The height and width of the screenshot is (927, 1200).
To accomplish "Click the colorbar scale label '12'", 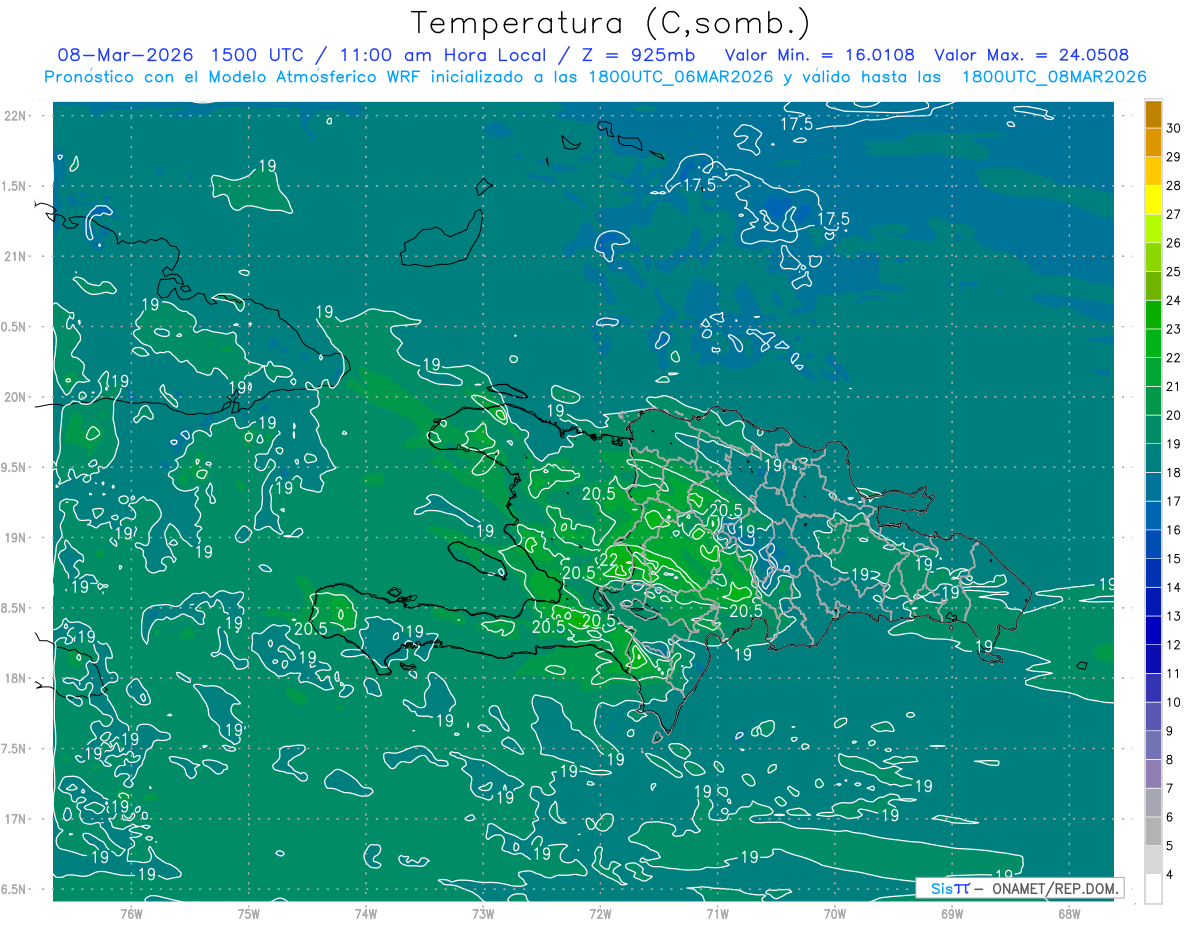I will (x=1173, y=645).
